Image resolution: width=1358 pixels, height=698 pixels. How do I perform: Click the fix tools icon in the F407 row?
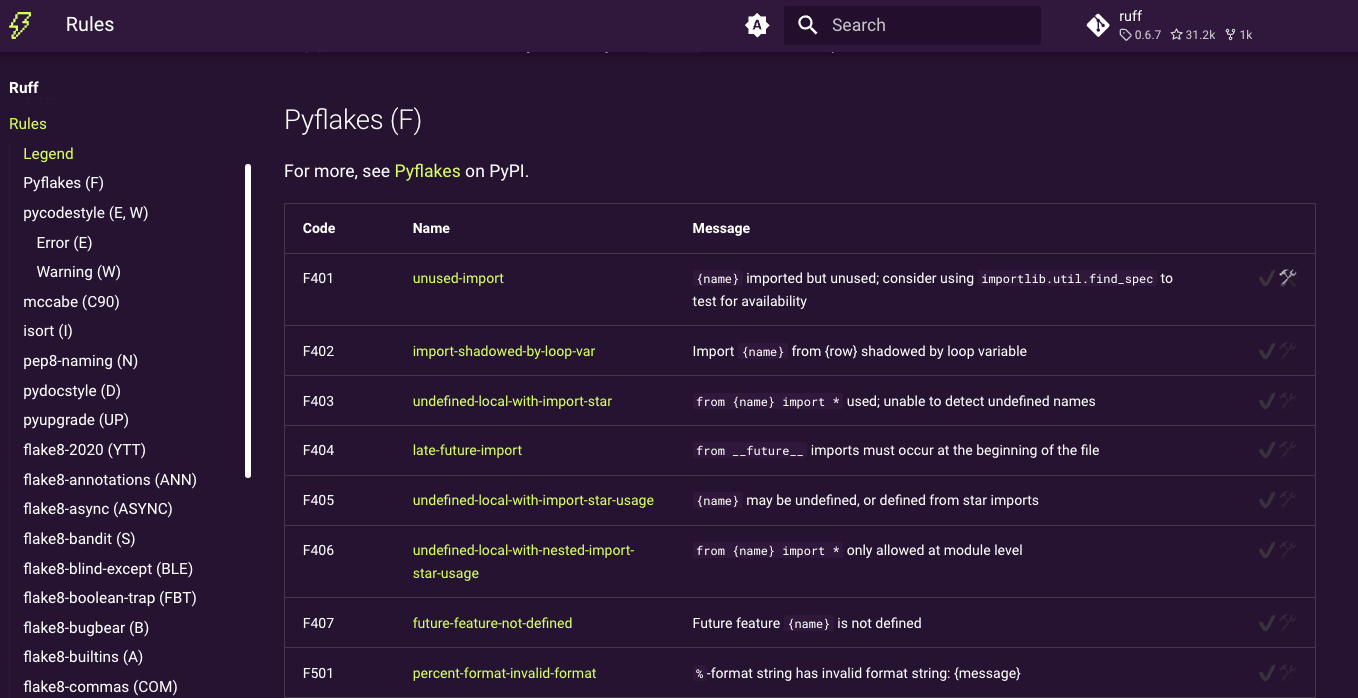click(1288, 623)
